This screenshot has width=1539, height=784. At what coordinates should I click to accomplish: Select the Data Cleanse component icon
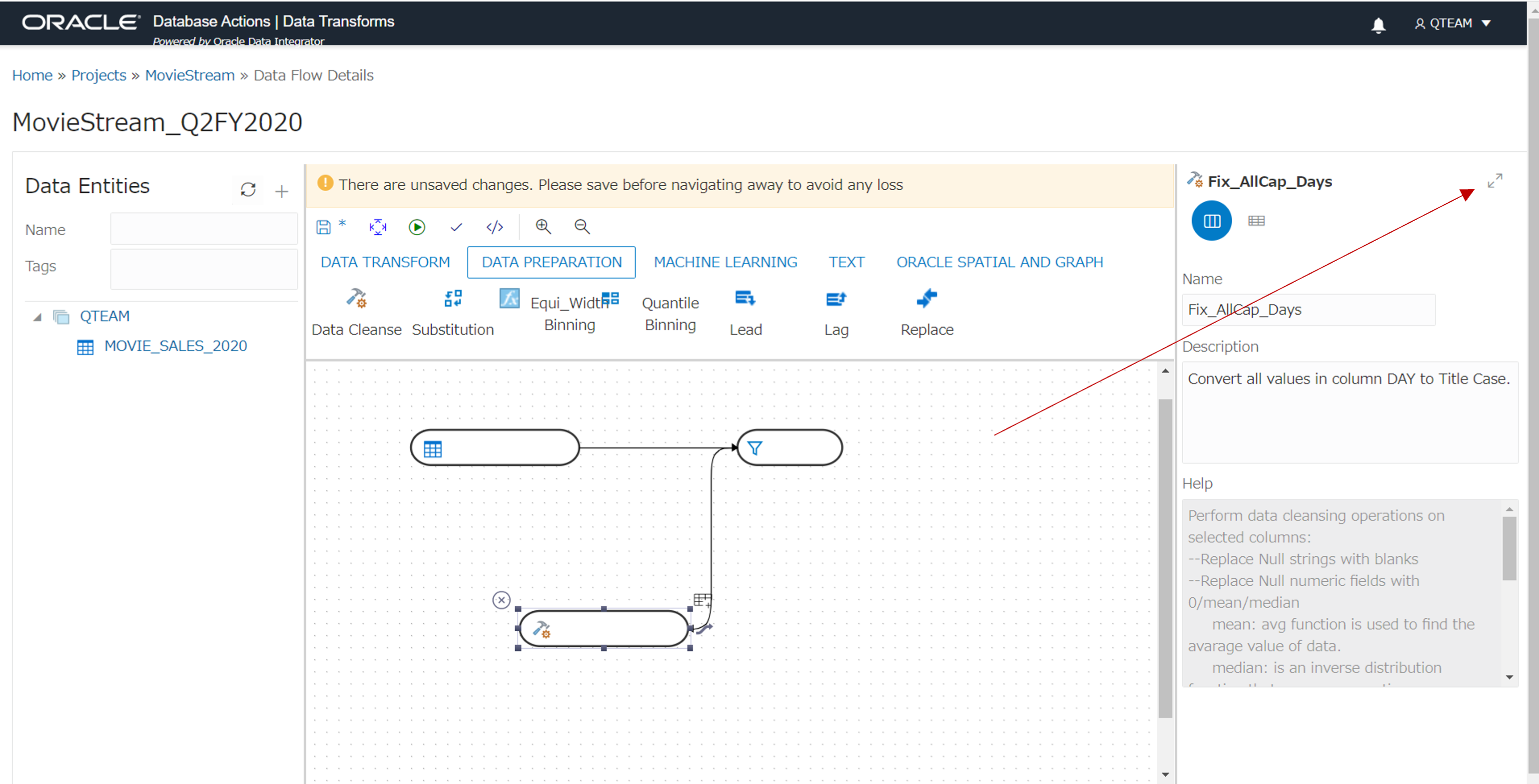click(357, 298)
